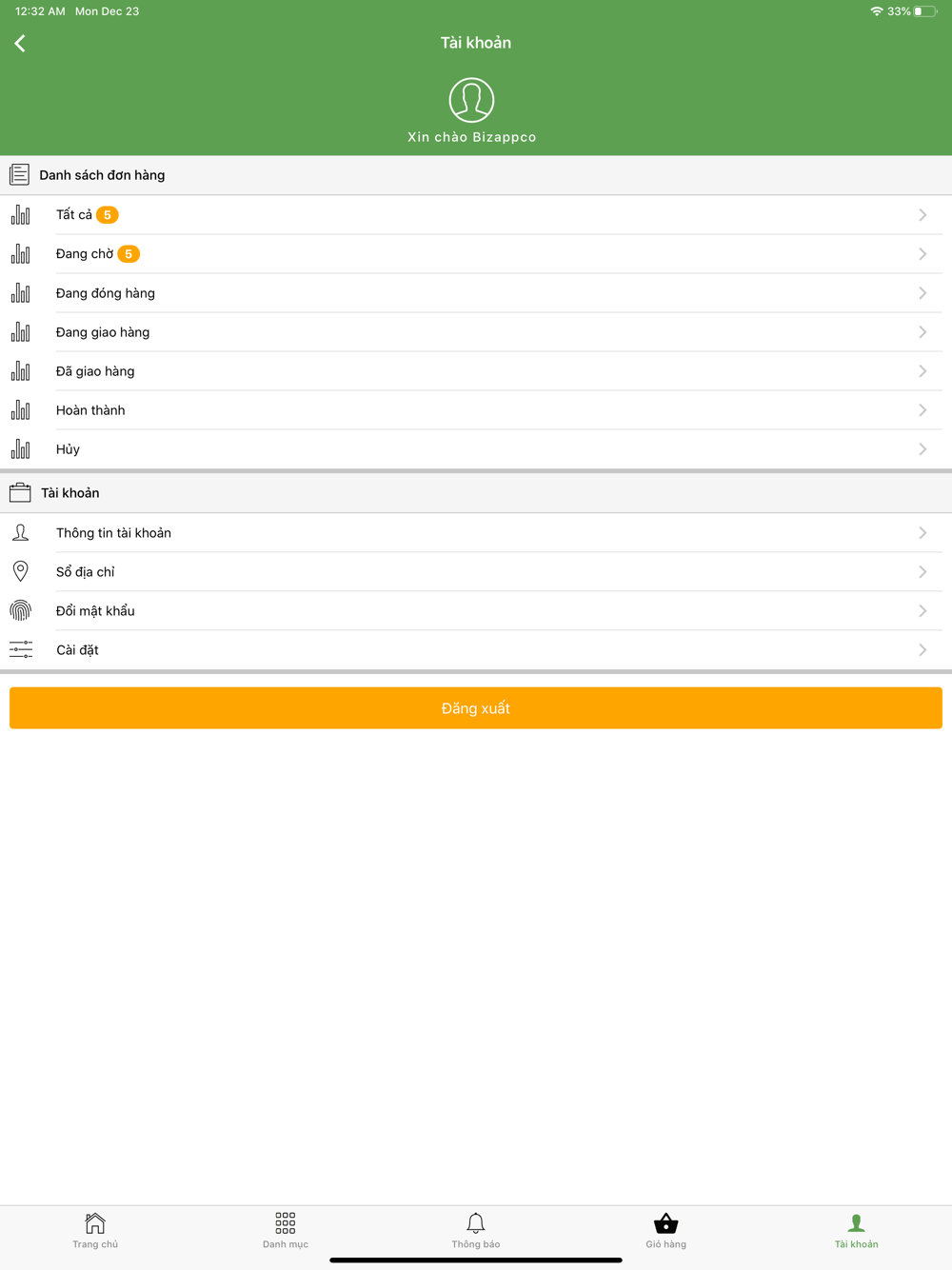Switch to the Giỏ hàng tab

666,1230
